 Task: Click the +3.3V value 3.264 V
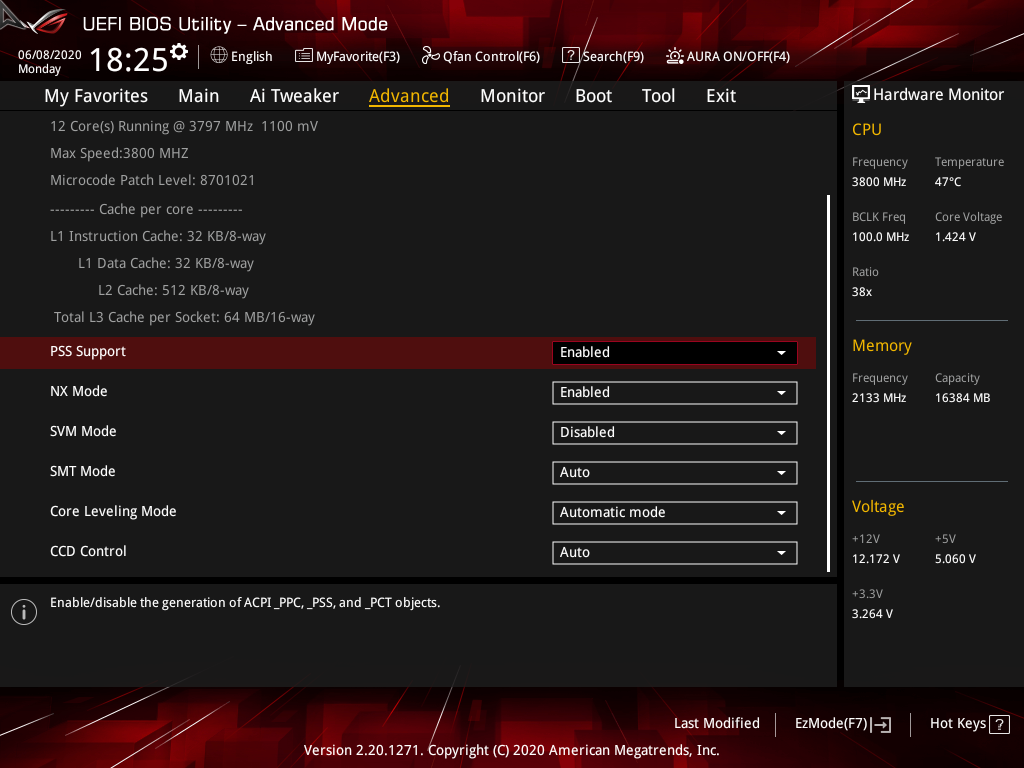872,614
